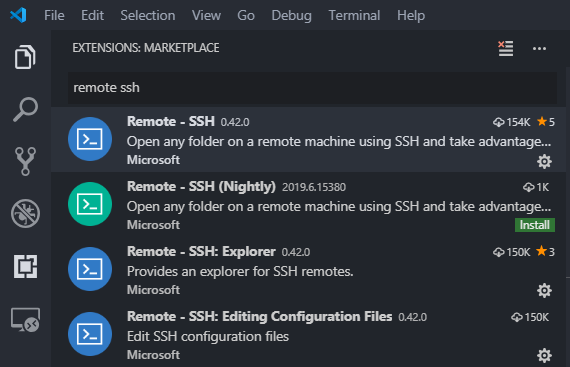Click the blue Remote - SSH extension logo
This screenshot has height=367, width=570.
[90, 139]
